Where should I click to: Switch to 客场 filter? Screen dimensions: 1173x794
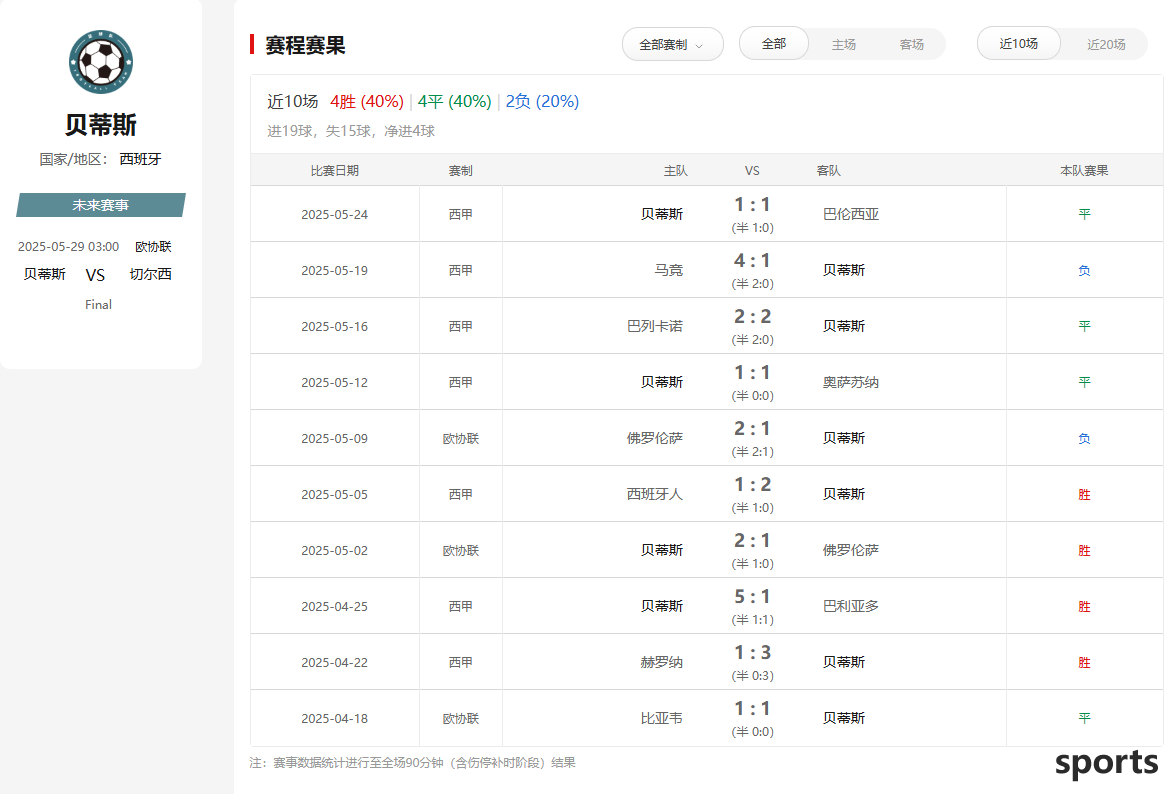tap(911, 44)
